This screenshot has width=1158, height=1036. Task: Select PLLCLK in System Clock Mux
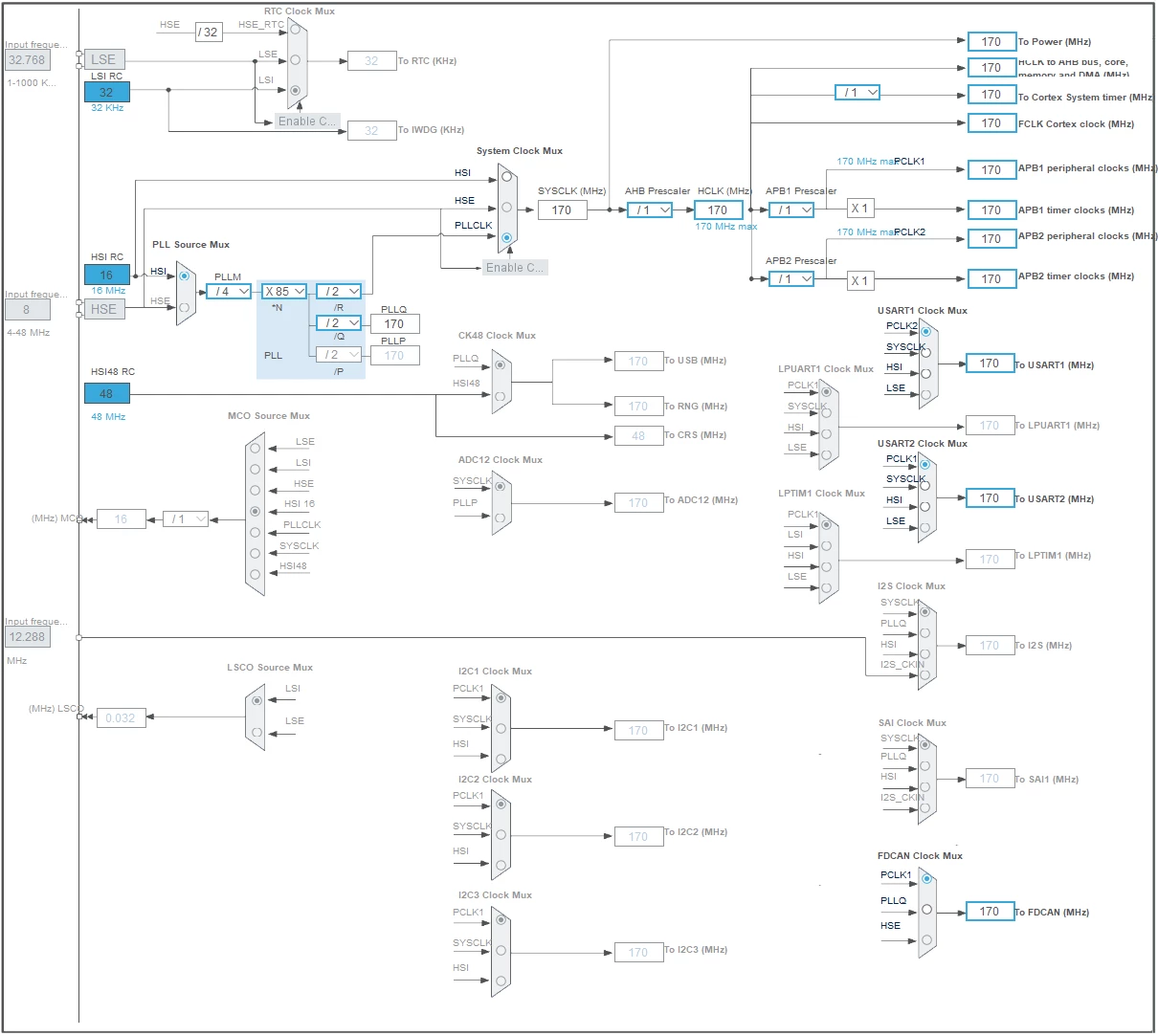coord(506,237)
